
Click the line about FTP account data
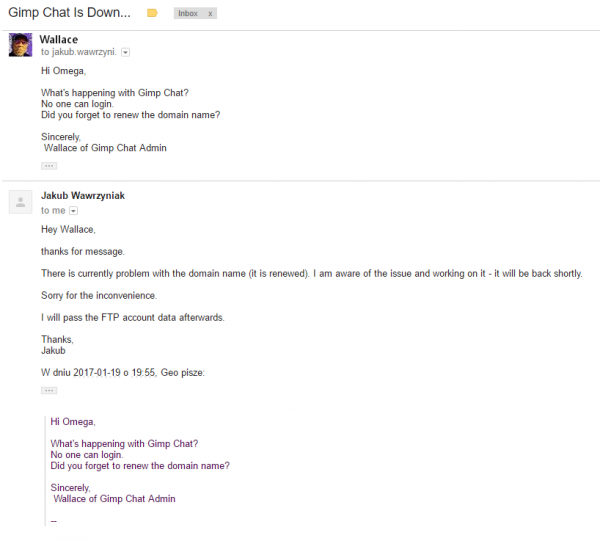133,318
